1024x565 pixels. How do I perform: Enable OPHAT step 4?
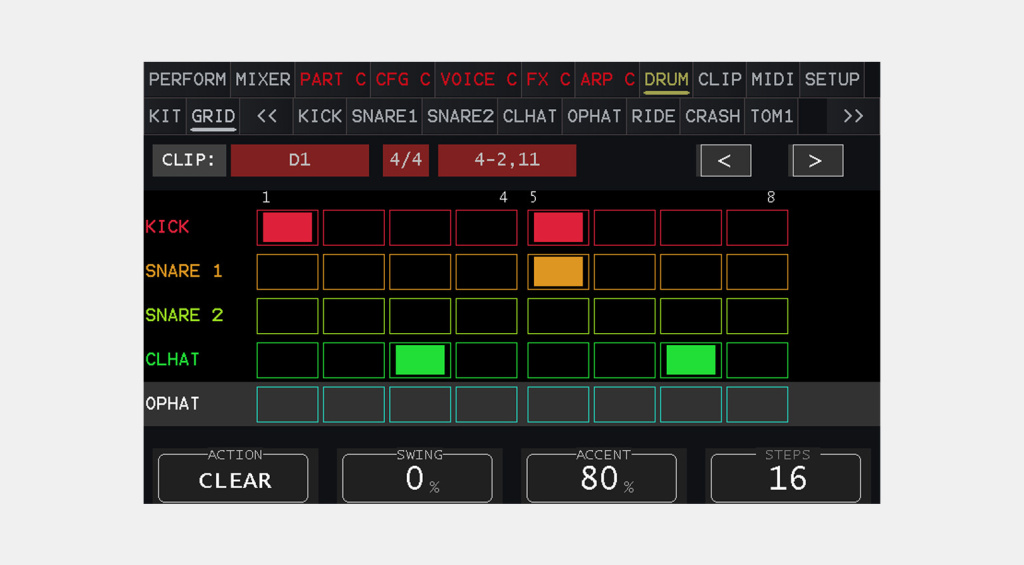click(x=487, y=404)
